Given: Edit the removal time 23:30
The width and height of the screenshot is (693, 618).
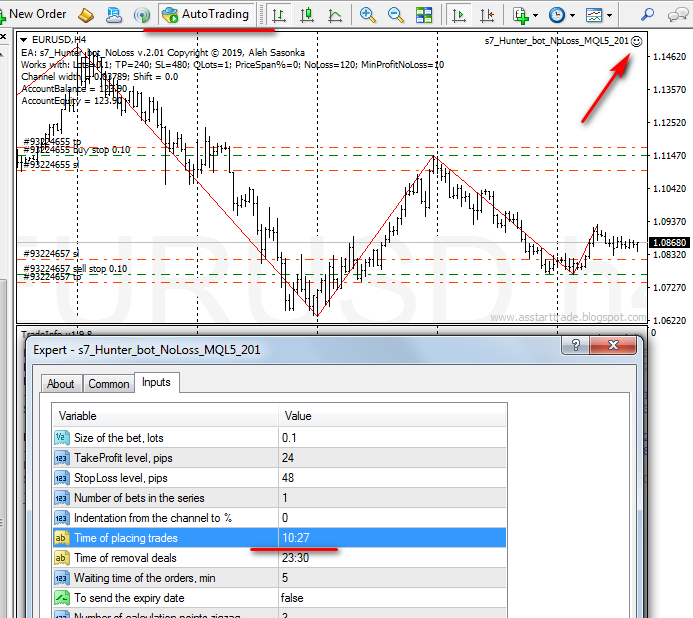Looking at the screenshot, I should click(392, 558).
